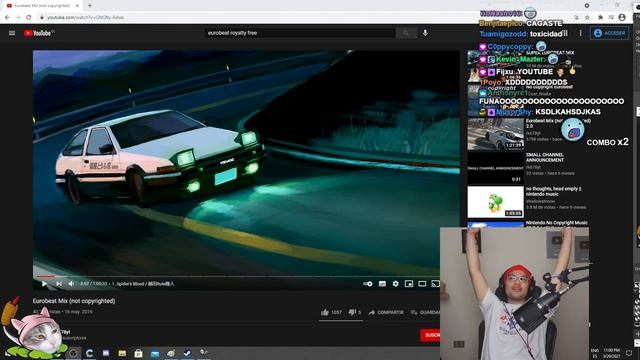Open the 'Eurobeat Mix 2.0' thumbnail
Image resolution: width=640 pixels, height=360 pixels.
click(496, 134)
